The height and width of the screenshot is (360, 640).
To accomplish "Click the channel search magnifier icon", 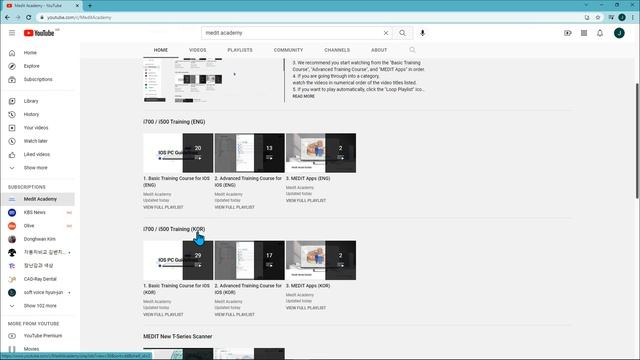I will (412, 50).
